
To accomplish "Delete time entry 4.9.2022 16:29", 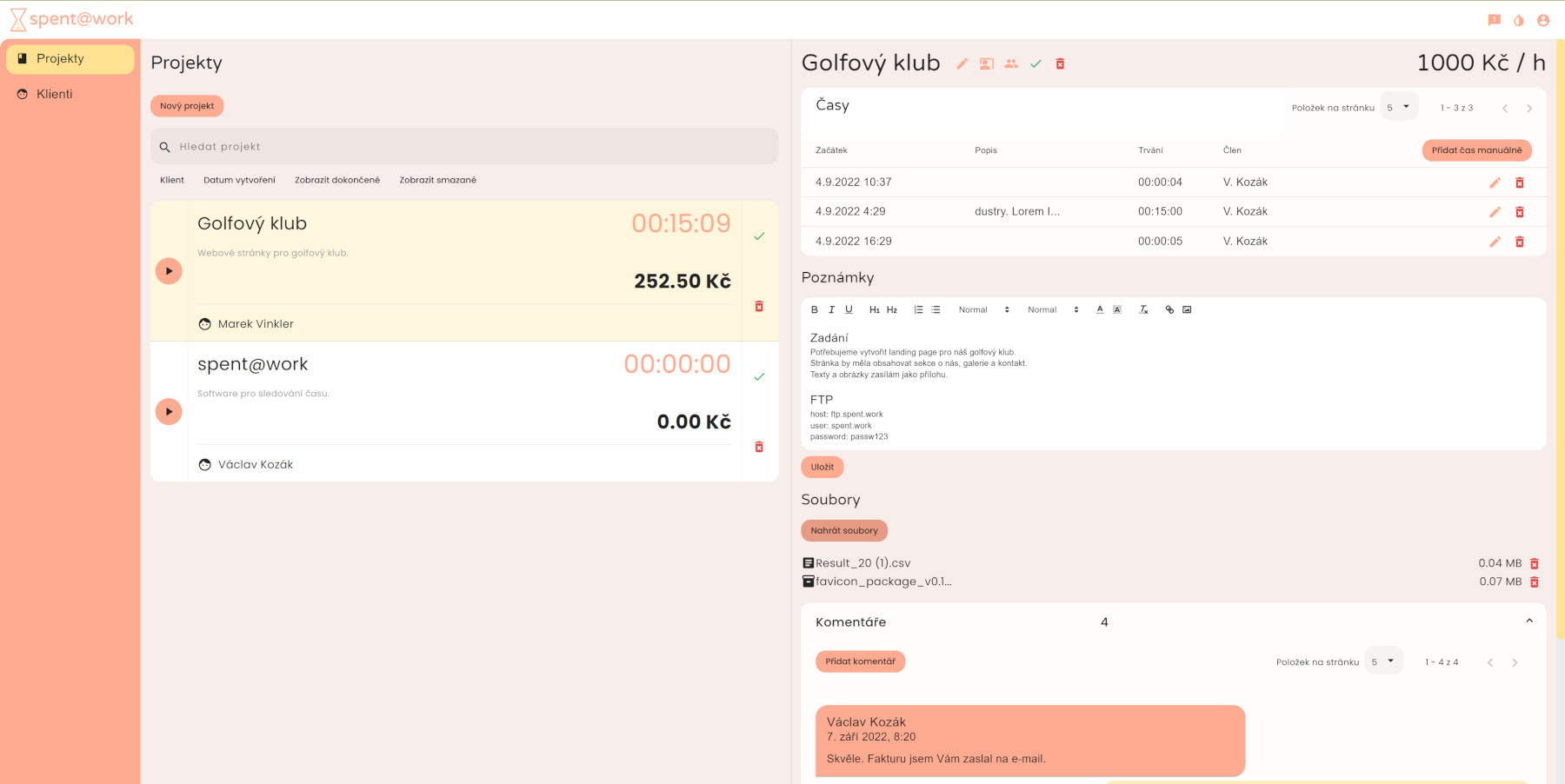I will click(x=1520, y=242).
